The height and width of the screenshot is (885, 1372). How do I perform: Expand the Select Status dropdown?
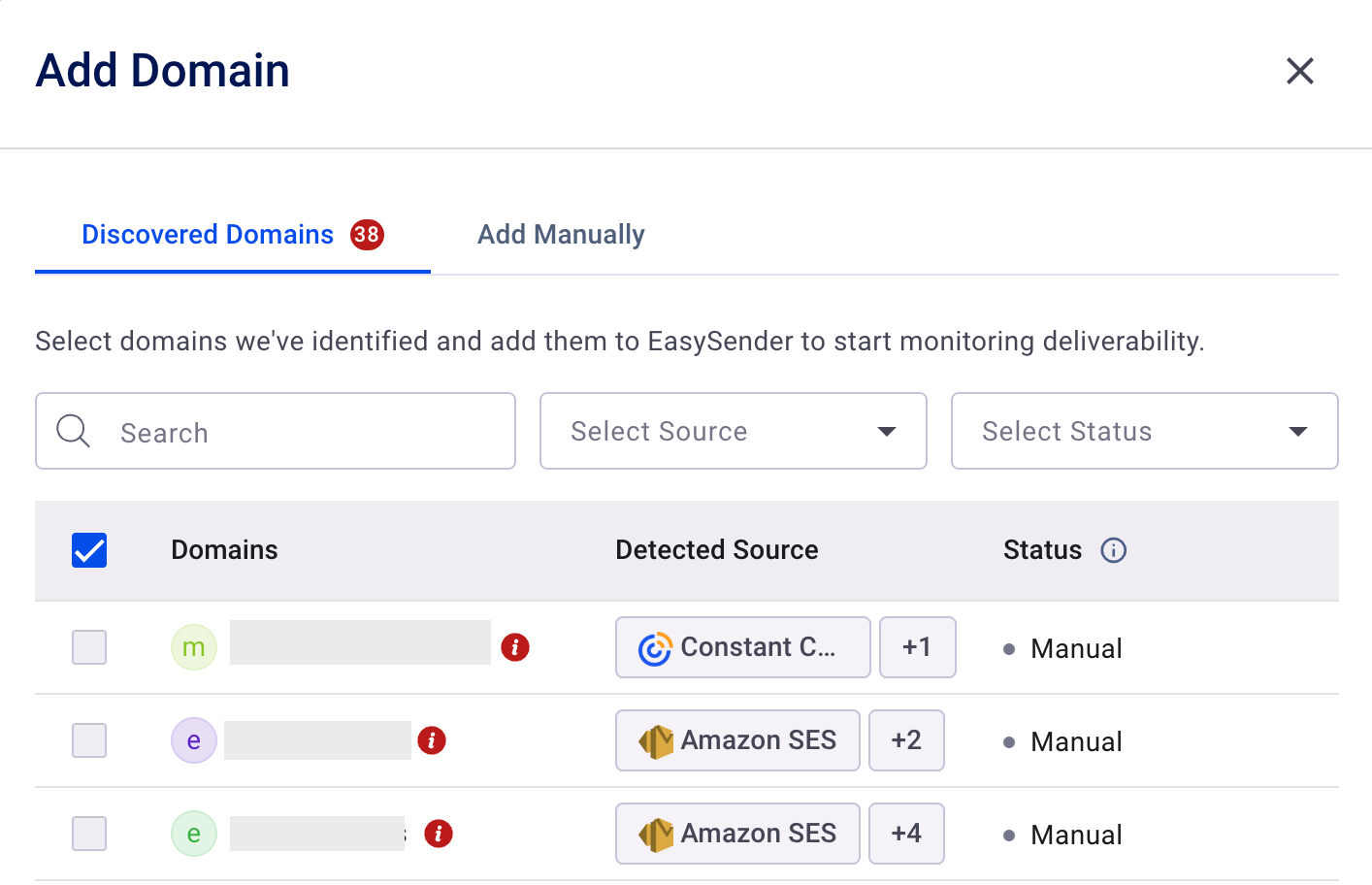pos(1144,431)
